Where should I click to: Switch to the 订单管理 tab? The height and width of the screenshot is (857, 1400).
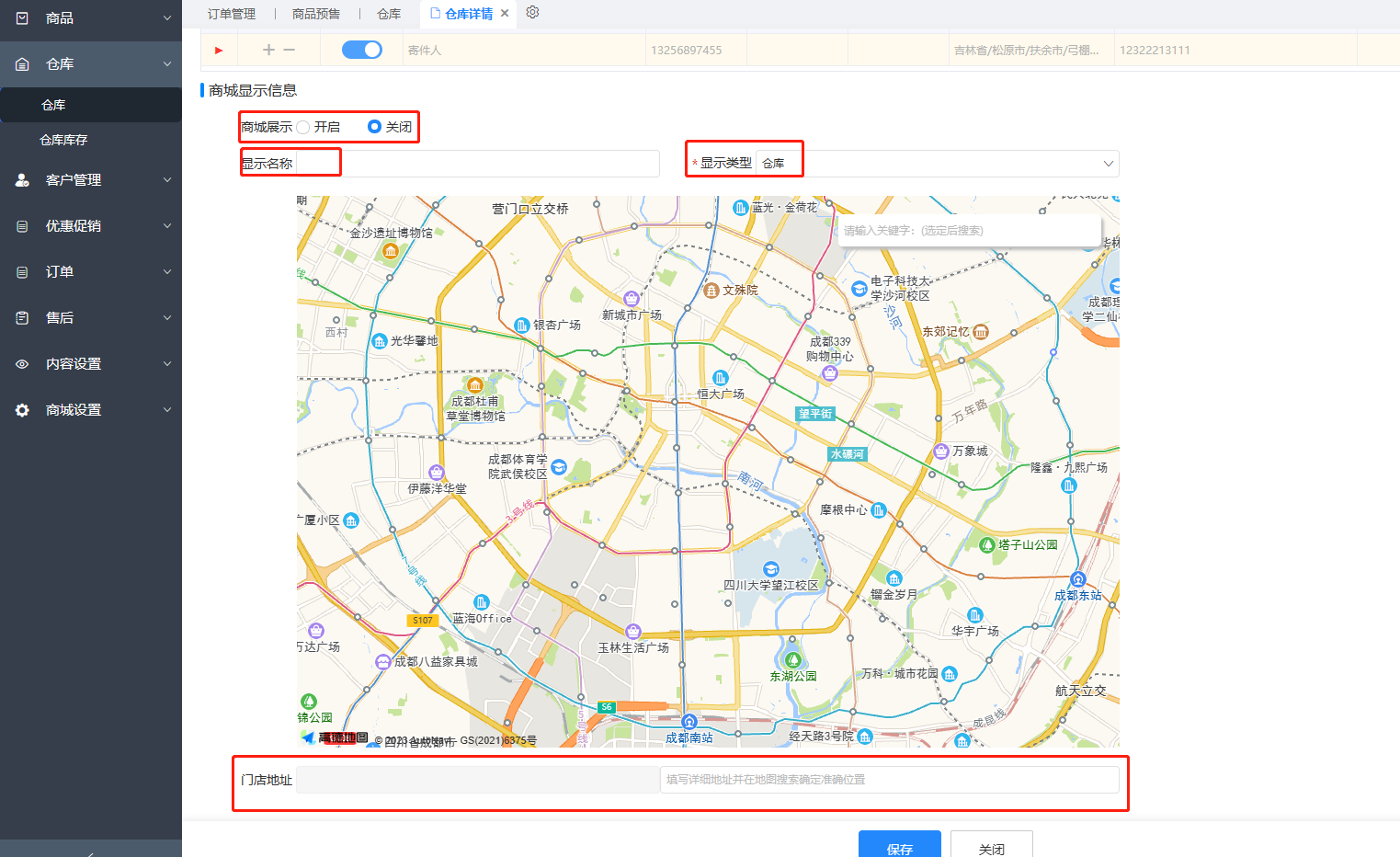pos(232,14)
